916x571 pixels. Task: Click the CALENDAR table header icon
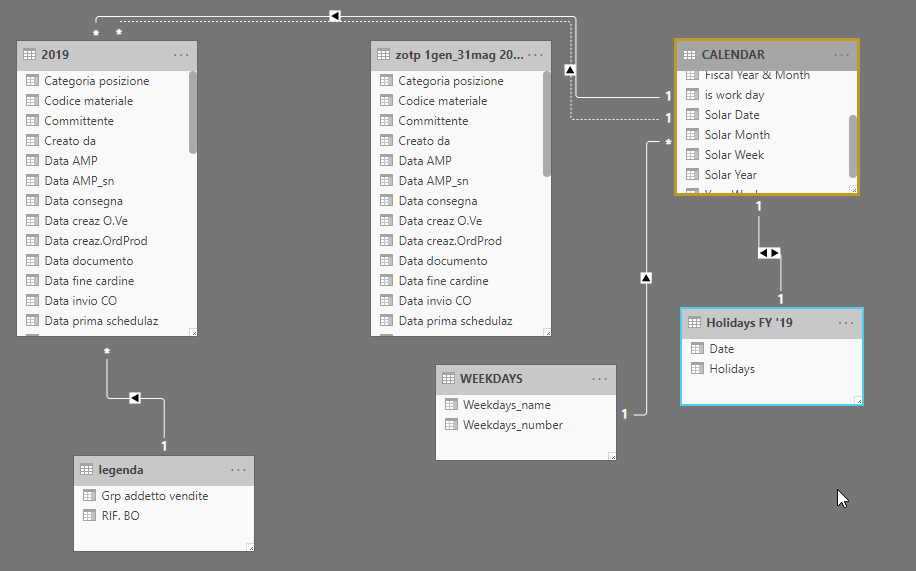point(689,55)
